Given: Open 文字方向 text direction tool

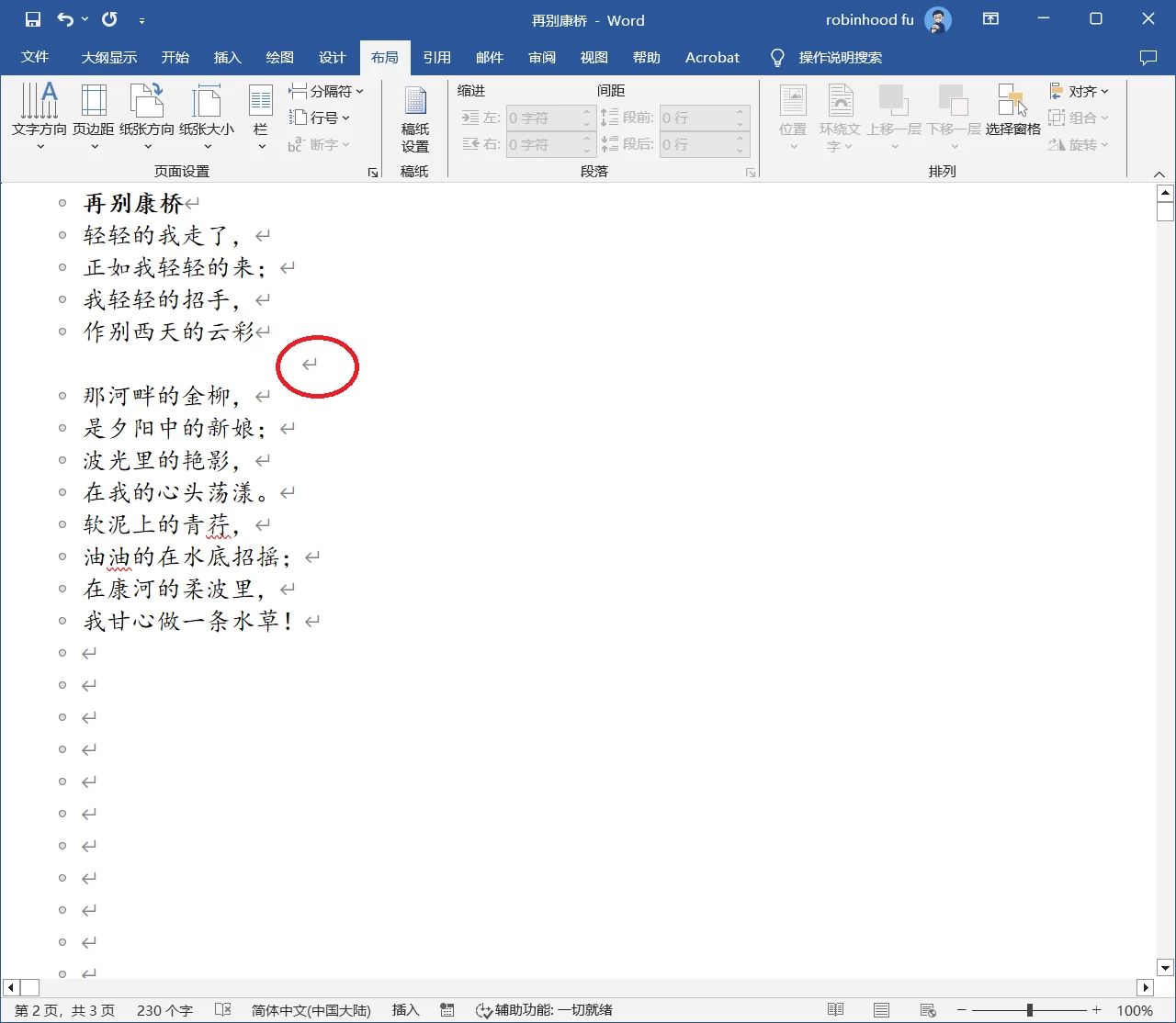Looking at the screenshot, I should [40, 117].
